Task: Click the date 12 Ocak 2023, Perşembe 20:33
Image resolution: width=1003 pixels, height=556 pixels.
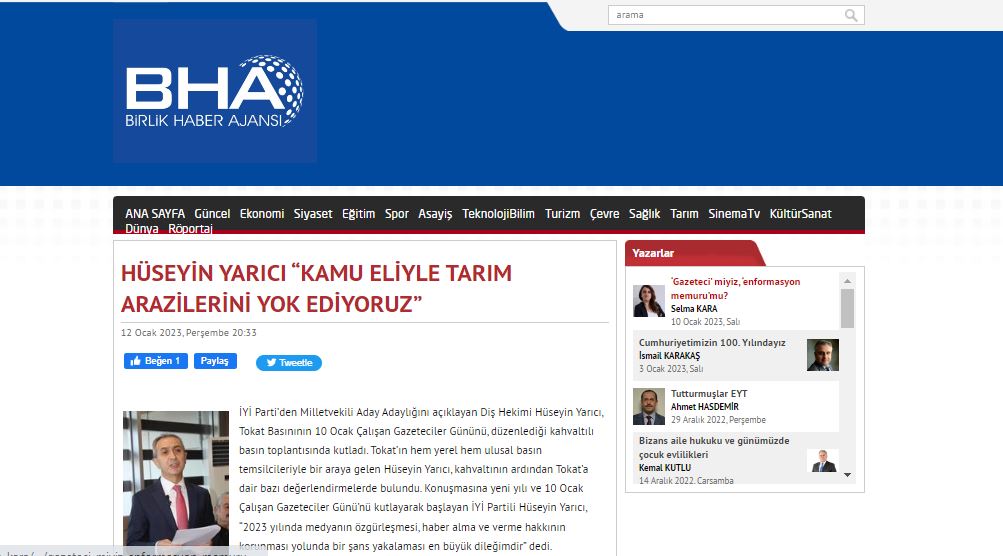Action: 189,333
